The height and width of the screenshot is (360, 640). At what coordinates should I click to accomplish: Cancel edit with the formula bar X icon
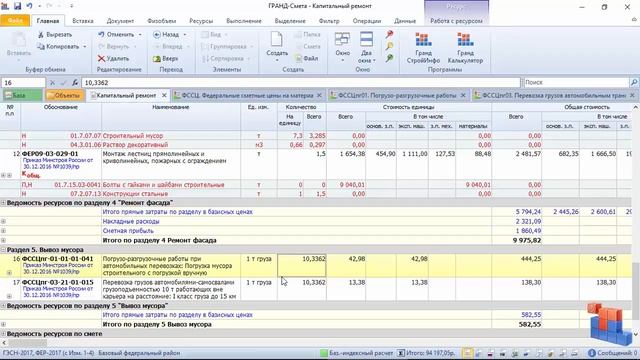pyautogui.click(x=52, y=83)
